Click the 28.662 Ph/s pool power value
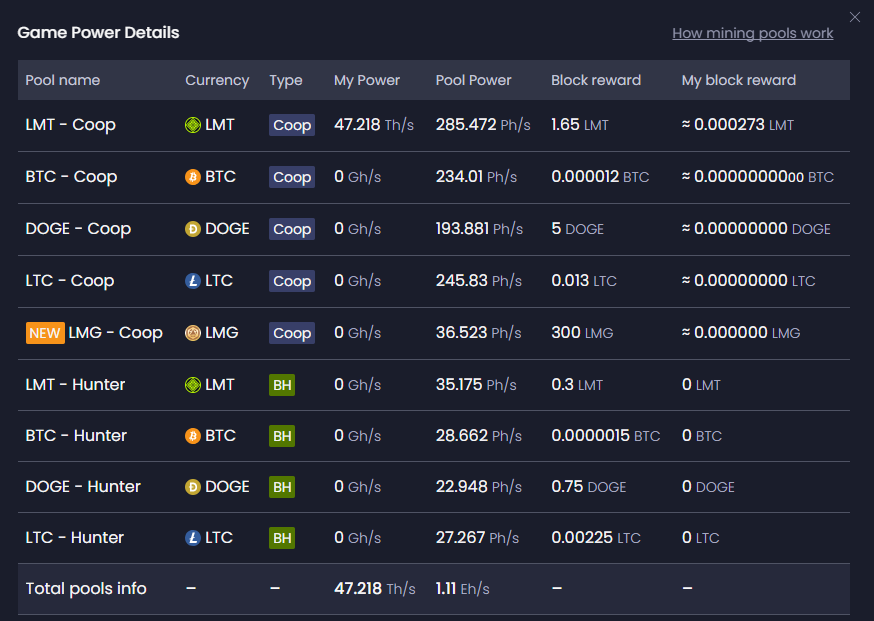874x621 pixels. (479, 435)
